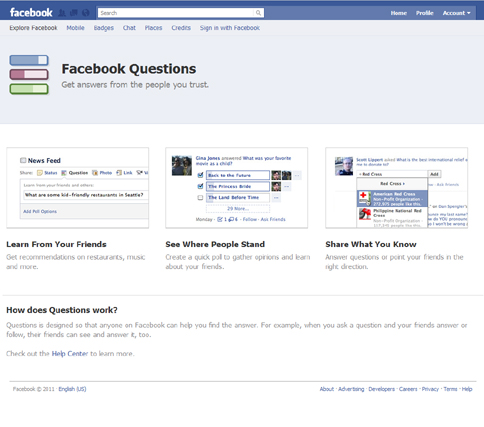484x427 pixels.
Task: Expand the Account dropdown
Action: coord(456,13)
